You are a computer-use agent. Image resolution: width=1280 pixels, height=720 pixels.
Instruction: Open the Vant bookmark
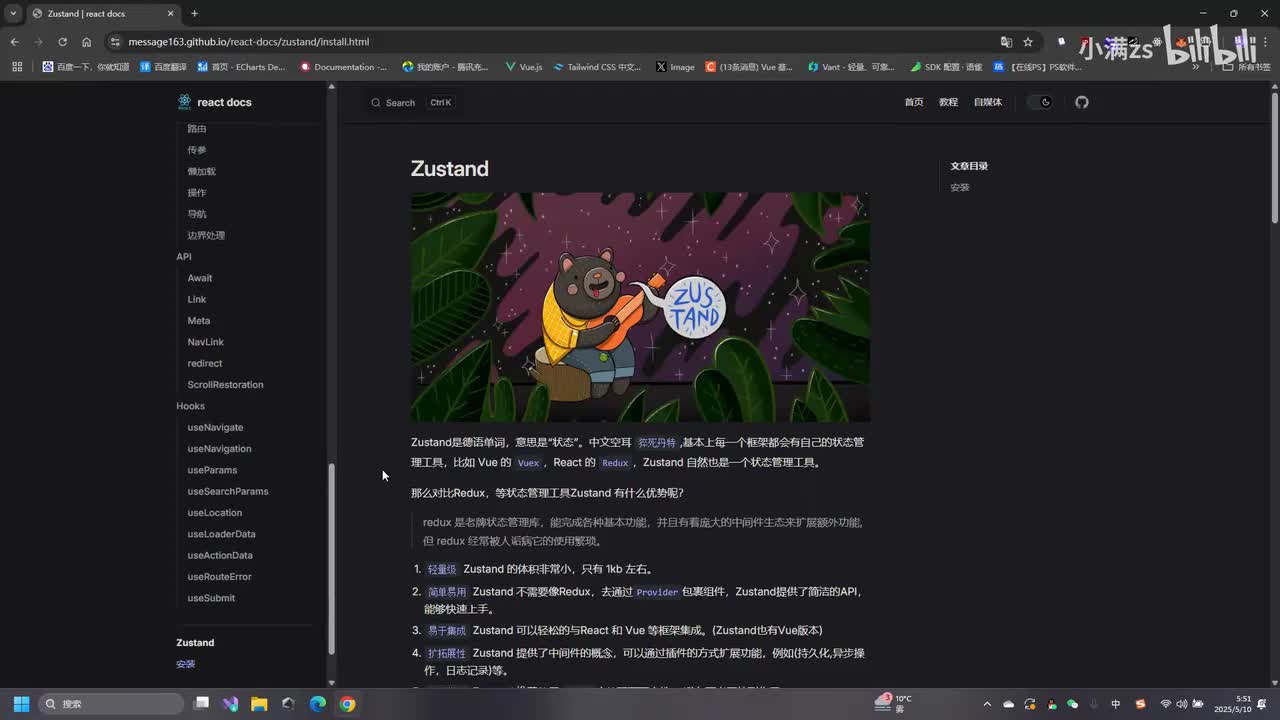click(x=850, y=67)
